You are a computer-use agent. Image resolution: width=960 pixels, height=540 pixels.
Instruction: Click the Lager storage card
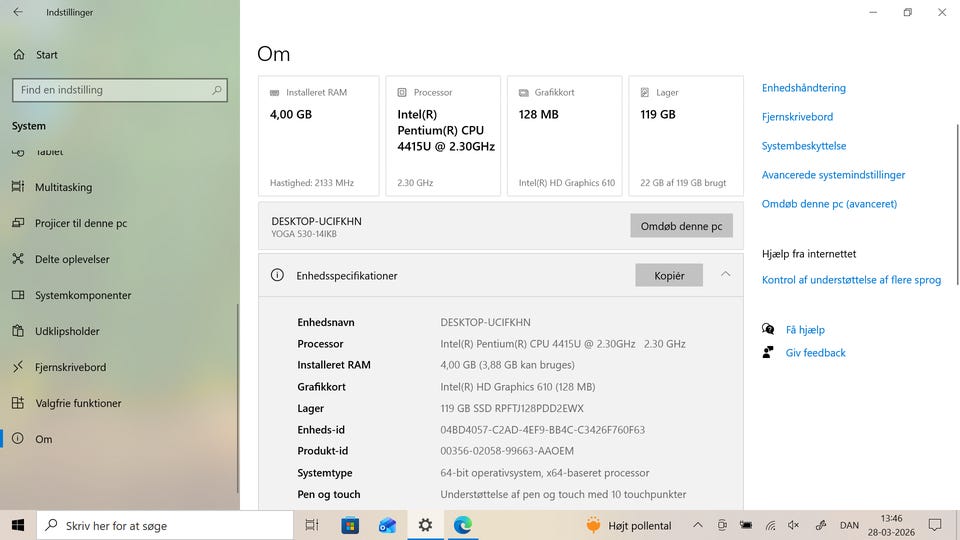click(x=686, y=136)
